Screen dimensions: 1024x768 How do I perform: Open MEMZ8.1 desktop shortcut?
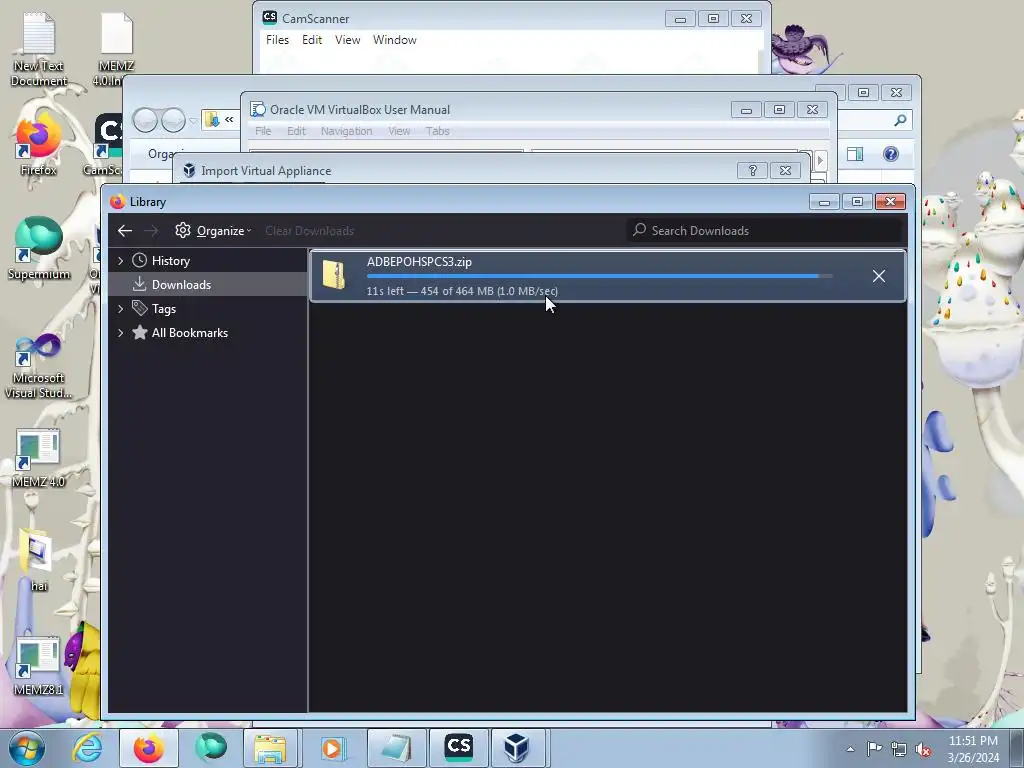coord(39,667)
